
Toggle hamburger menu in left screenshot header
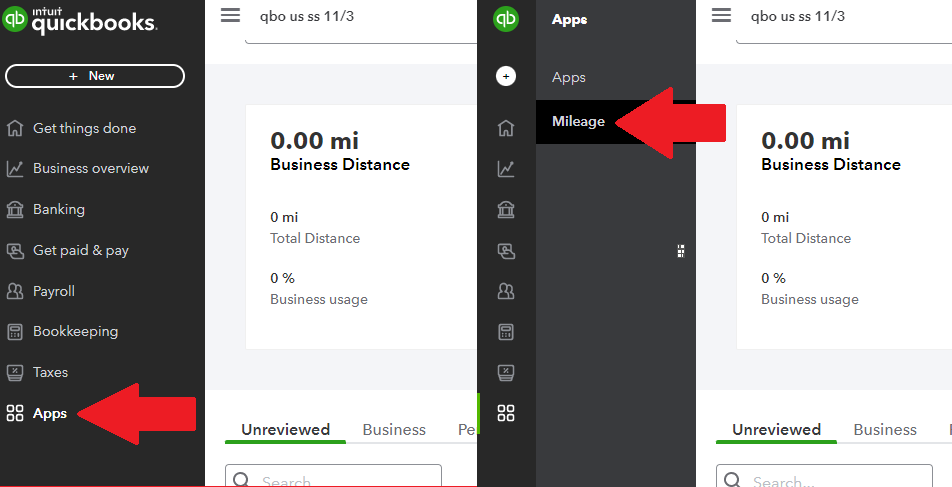coord(230,15)
